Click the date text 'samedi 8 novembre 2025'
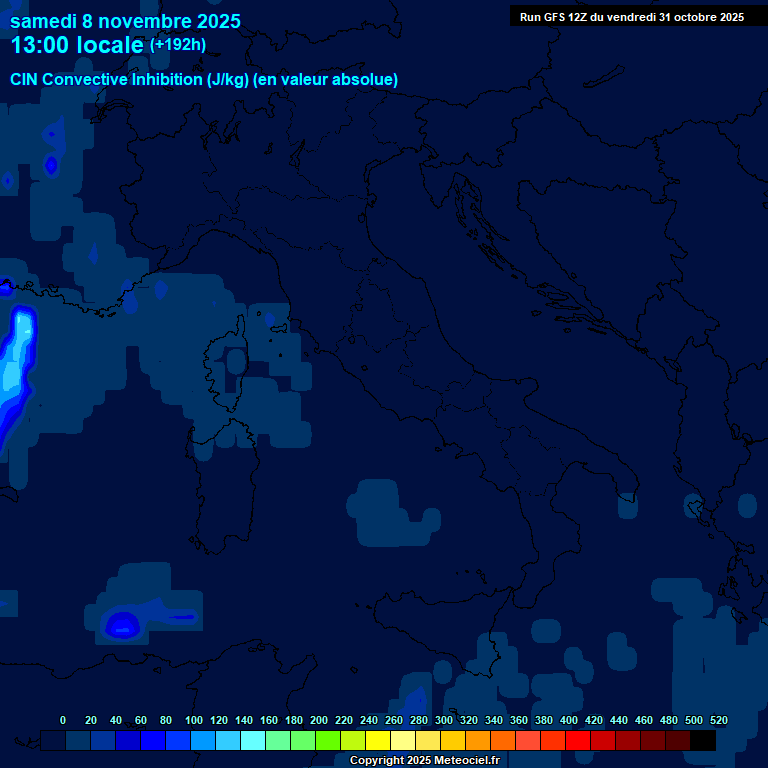Image resolution: width=768 pixels, height=768 pixels. click(125, 21)
